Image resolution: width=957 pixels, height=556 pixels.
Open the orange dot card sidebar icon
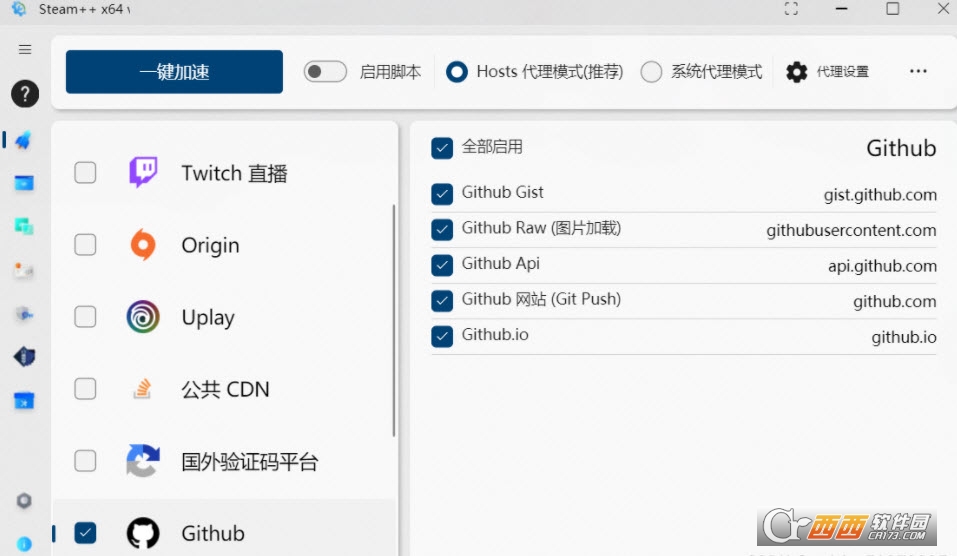coord(24,270)
